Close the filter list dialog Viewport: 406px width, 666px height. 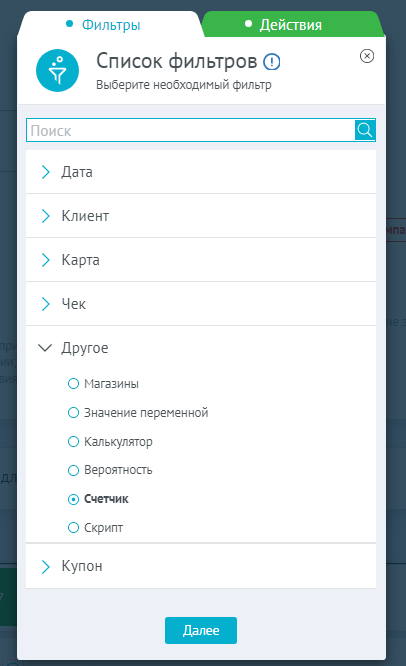click(x=367, y=56)
